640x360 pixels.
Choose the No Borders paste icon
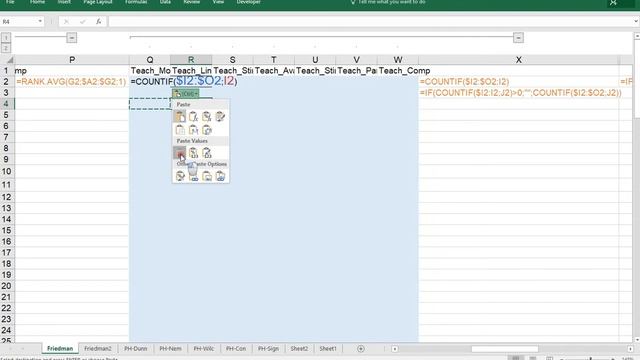pyautogui.click(x=180, y=130)
